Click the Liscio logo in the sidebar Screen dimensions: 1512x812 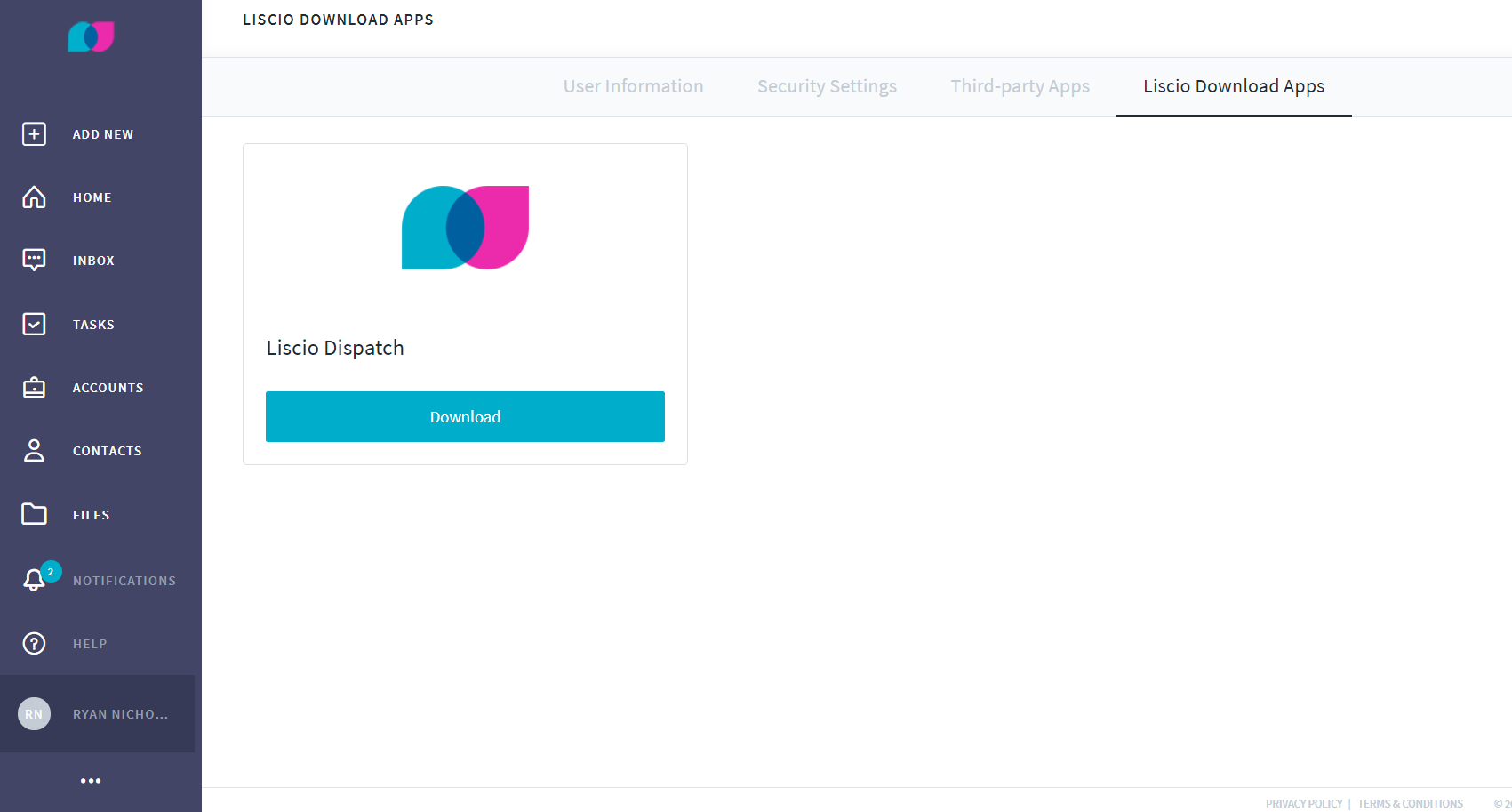point(91,36)
